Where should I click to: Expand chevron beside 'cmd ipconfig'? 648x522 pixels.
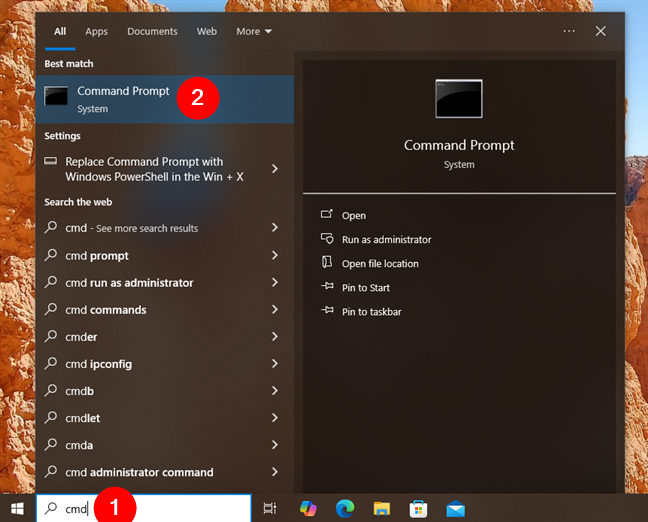point(275,363)
